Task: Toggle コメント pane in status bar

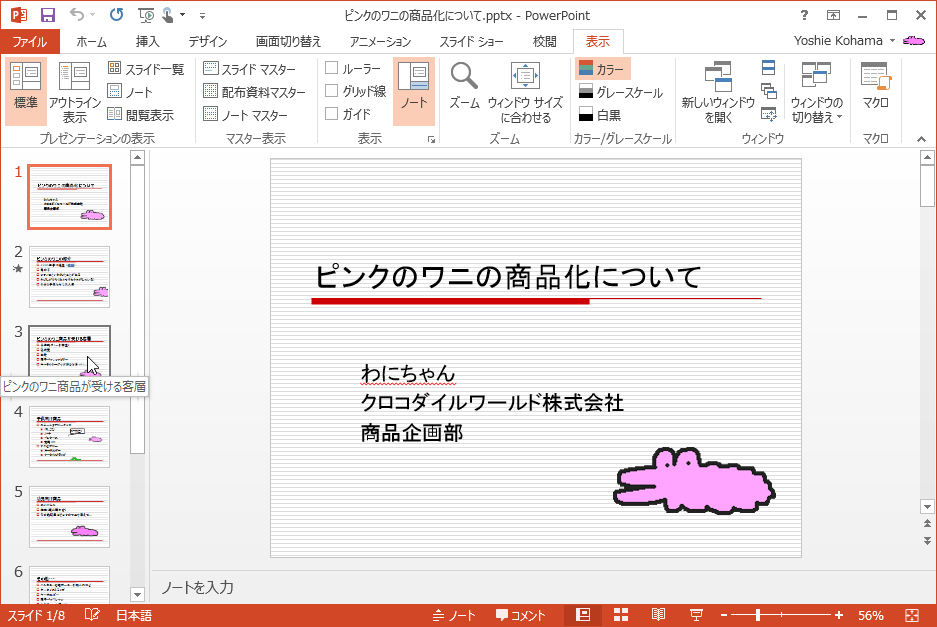Action: 520,615
